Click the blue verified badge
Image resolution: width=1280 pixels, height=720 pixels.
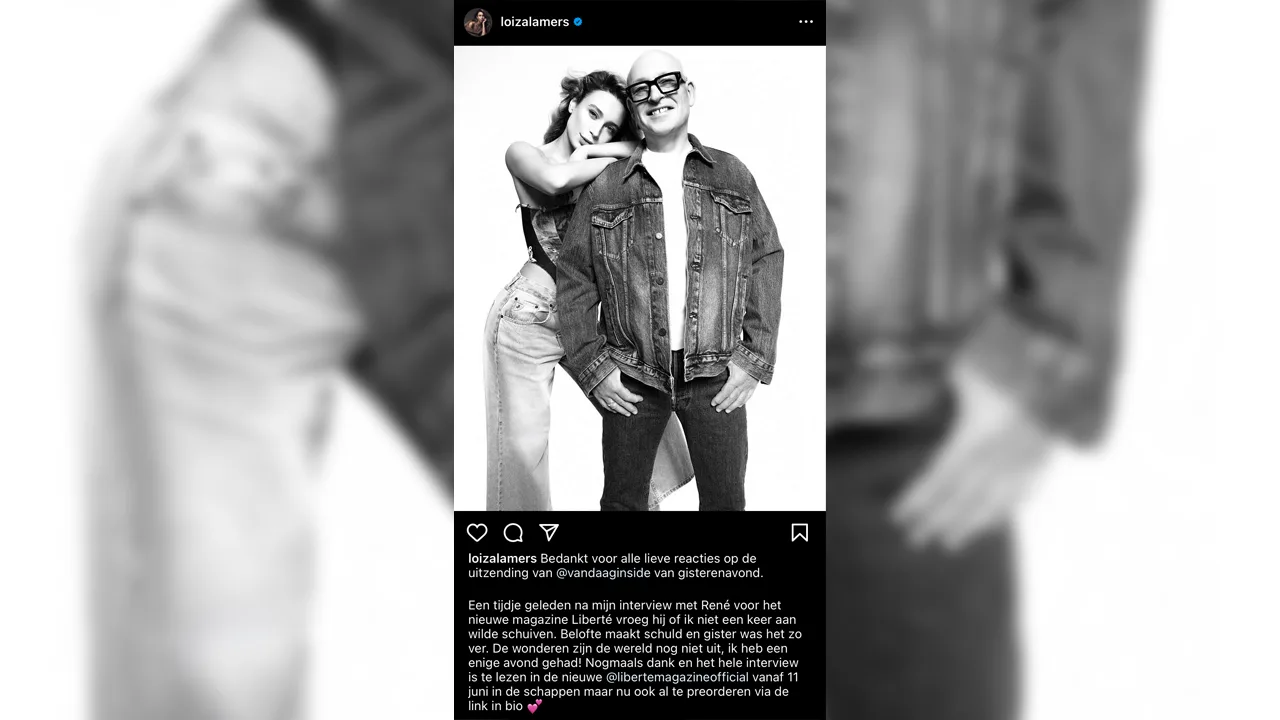[x=578, y=22]
